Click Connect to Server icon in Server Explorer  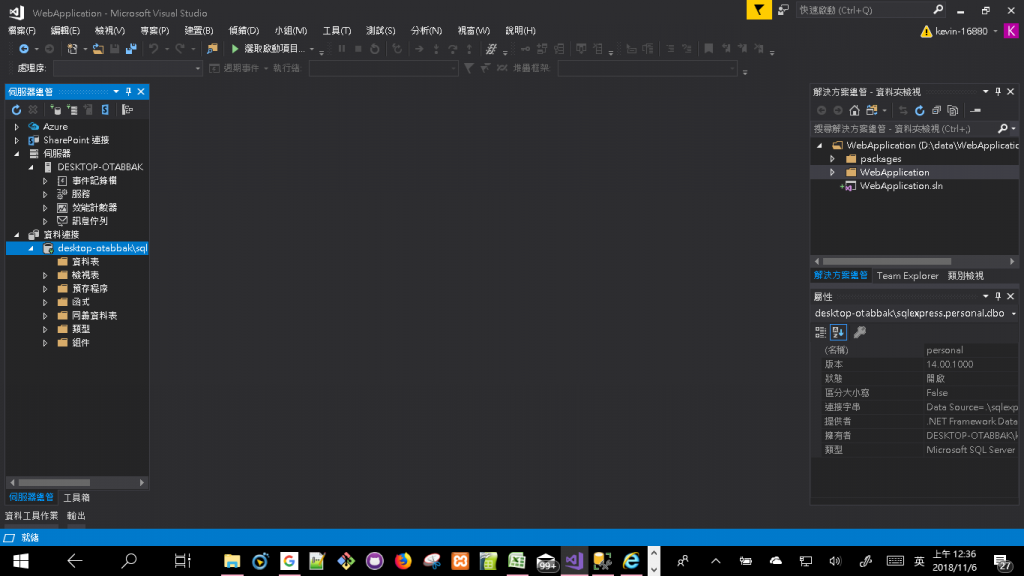[72, 110]
